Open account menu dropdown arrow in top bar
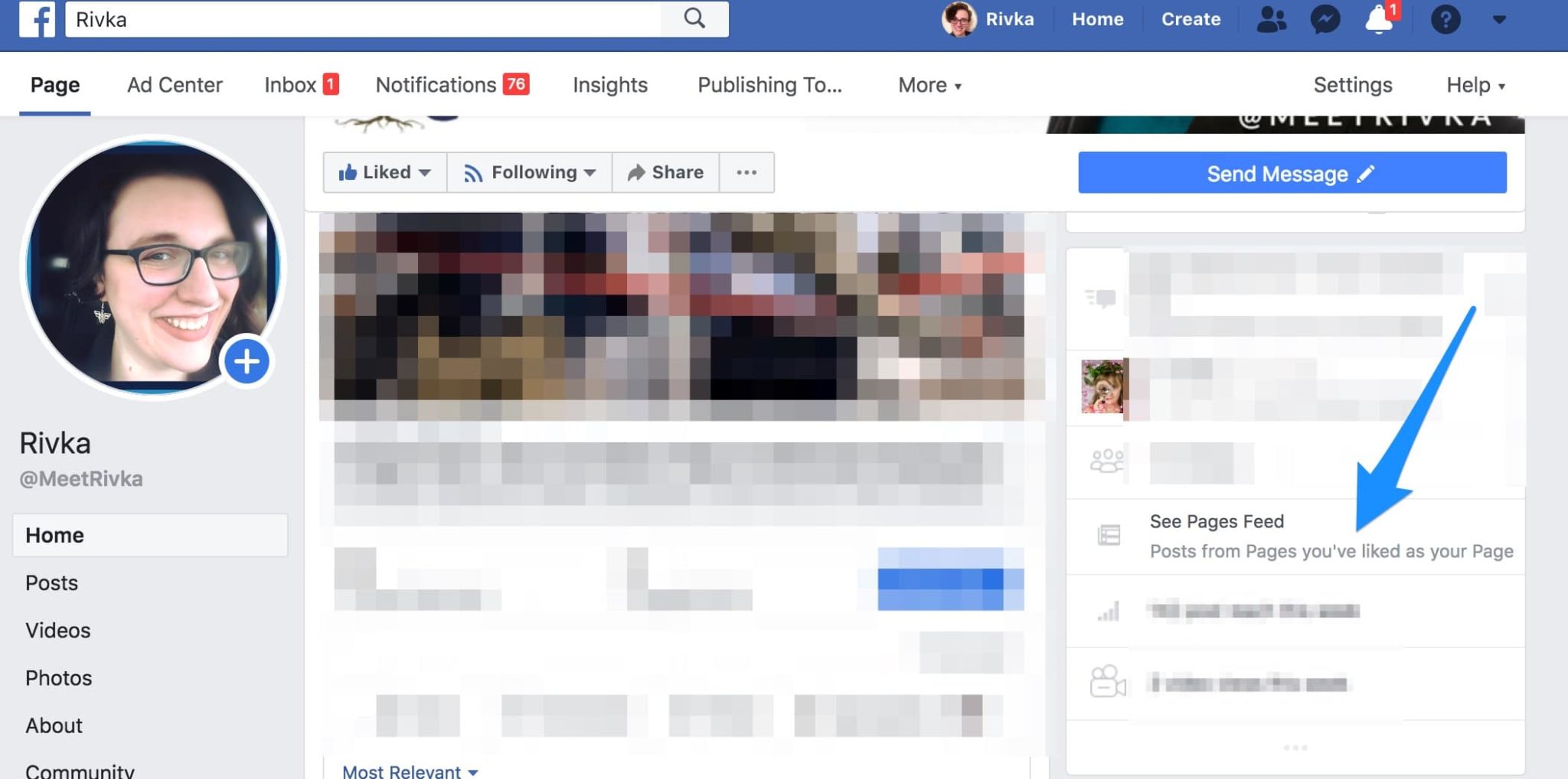Image resolution: width=1568 pixels, height=779 pixels. click(1499, 20)
